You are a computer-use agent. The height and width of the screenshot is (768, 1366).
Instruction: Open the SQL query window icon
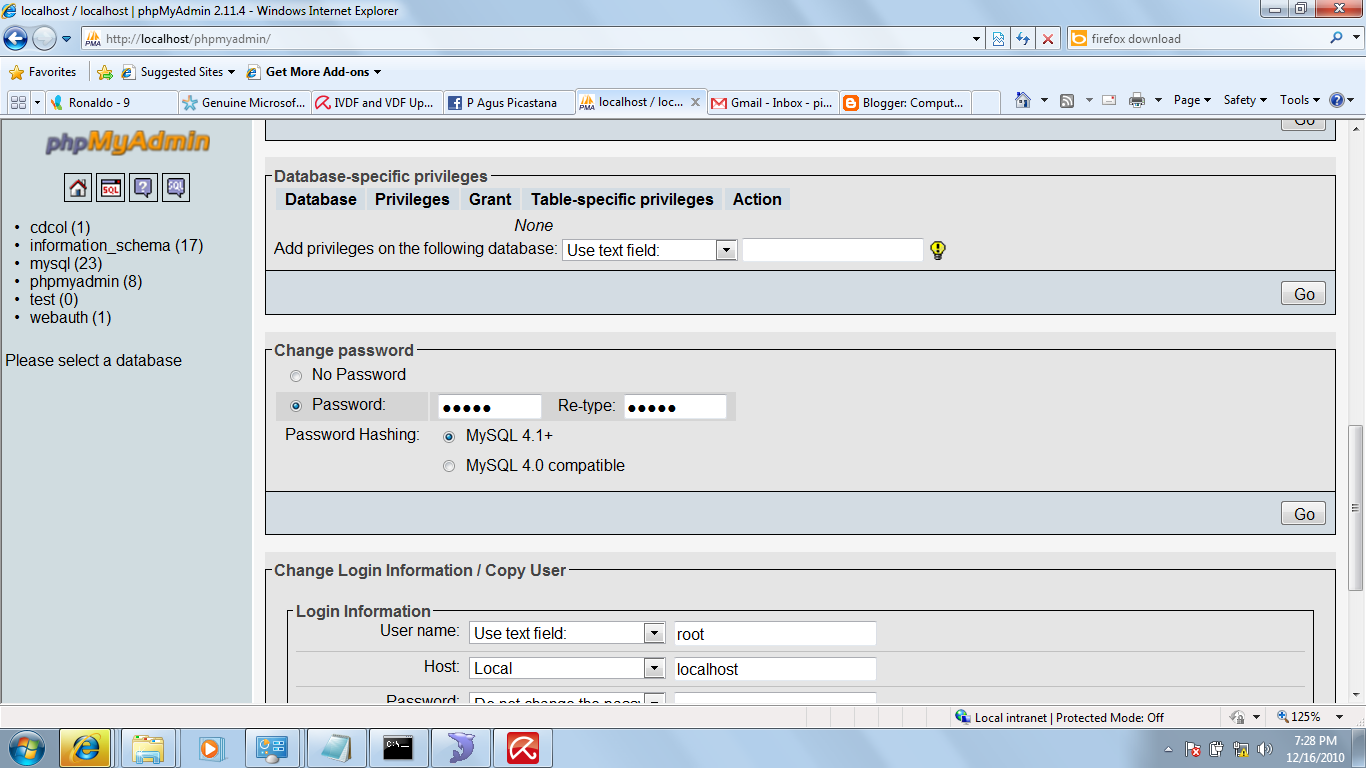click(111, 187)
